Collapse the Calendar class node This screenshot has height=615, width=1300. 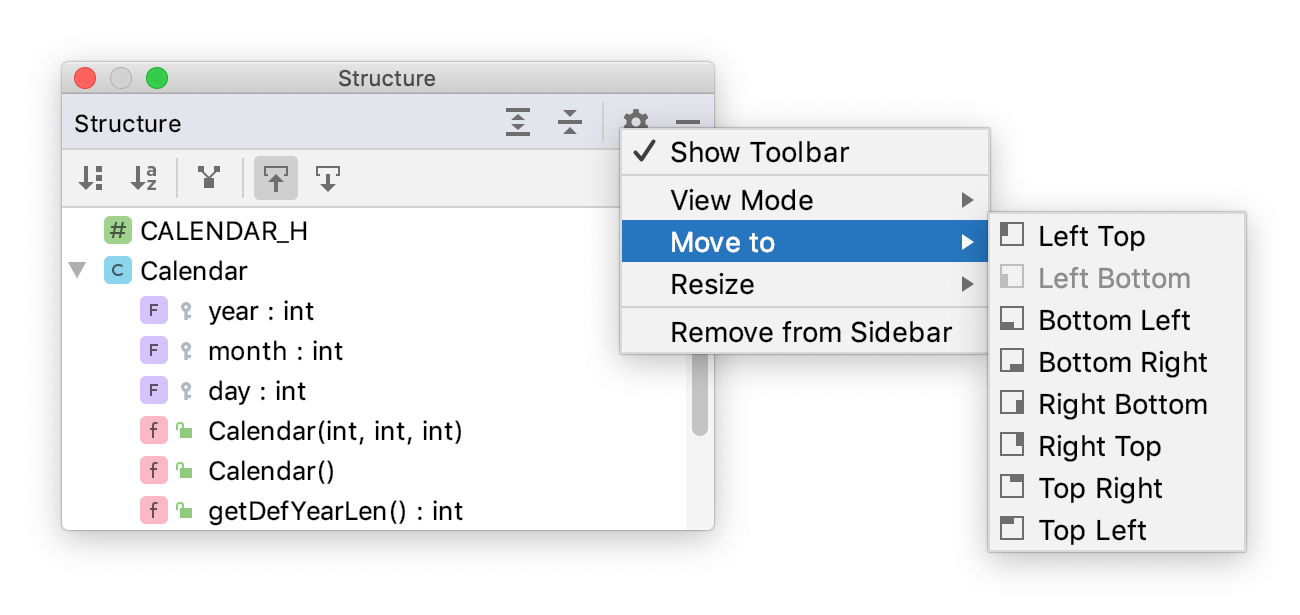tap(78, 270)
